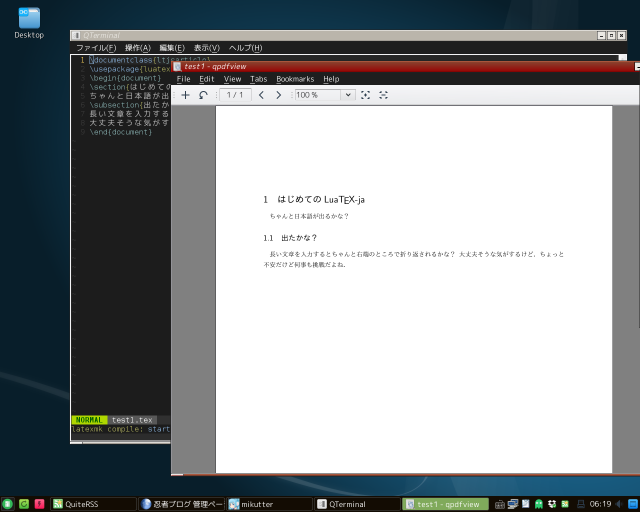Switch to QuiteRSS in the taskbar
The width and height of the screenshot is (640, 512).
point(93,504)
